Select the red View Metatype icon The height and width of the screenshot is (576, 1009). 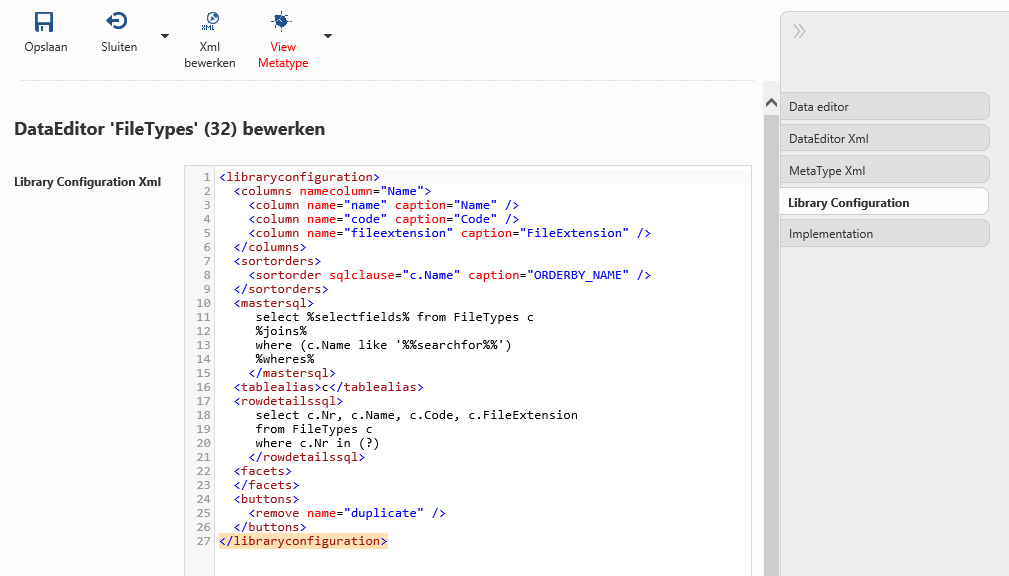click(x=281, y=20)
